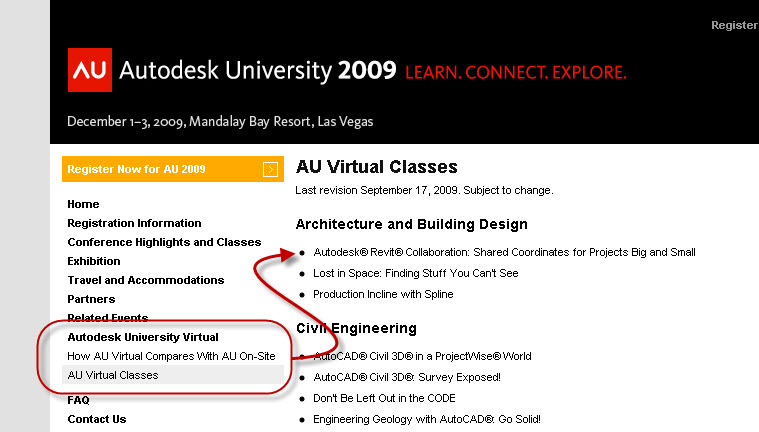Click the arrow icon on Register Now banner
The height and width of the screenshot is (432, 759).
coord(270,169)
